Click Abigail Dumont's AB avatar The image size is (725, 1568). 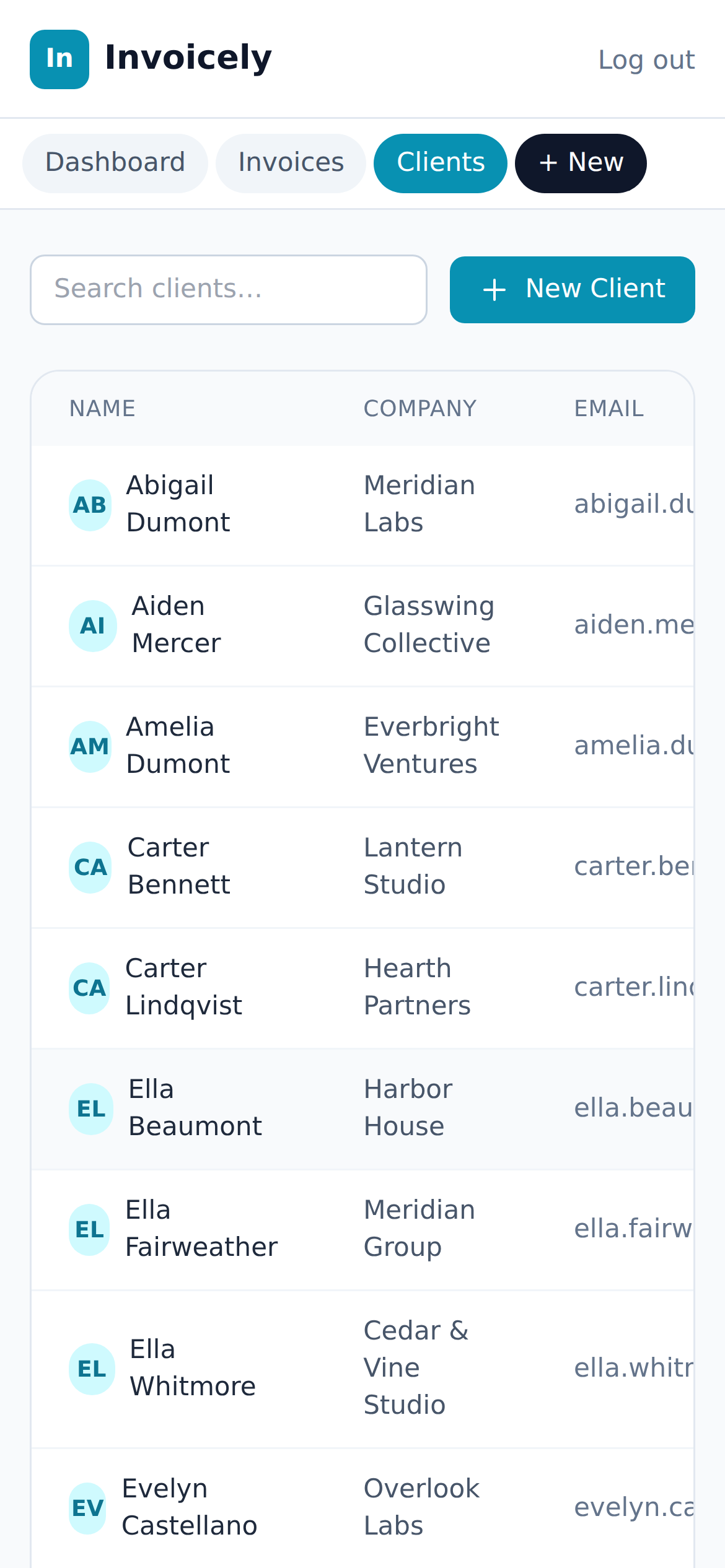tap(90, 505)
